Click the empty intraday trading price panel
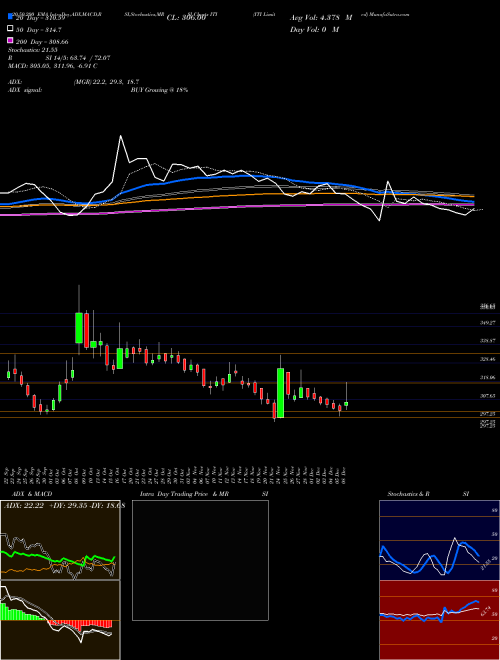Viewport: 500px width, 660px height. pyautogui.click(x=200, y=560)
